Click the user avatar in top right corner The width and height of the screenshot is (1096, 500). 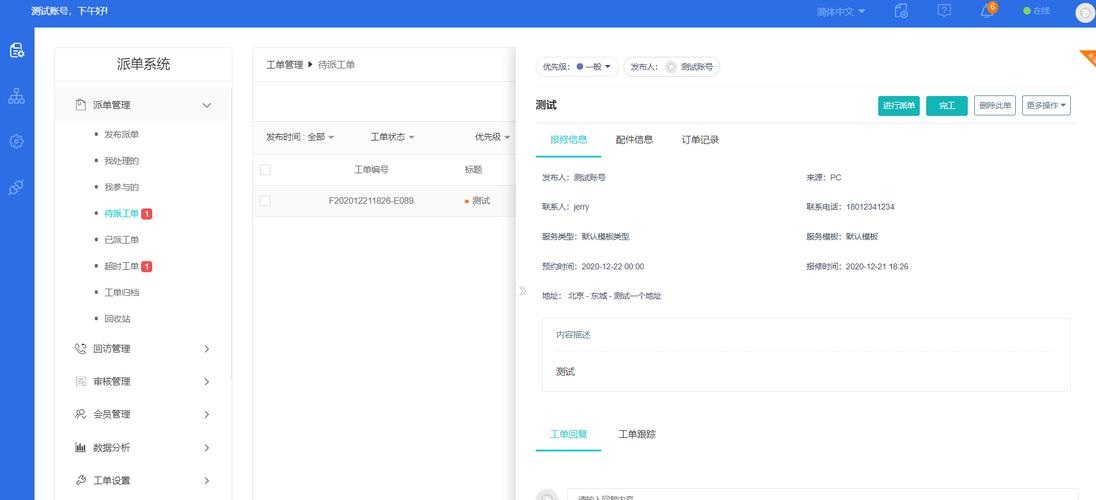coord(1086,13)
